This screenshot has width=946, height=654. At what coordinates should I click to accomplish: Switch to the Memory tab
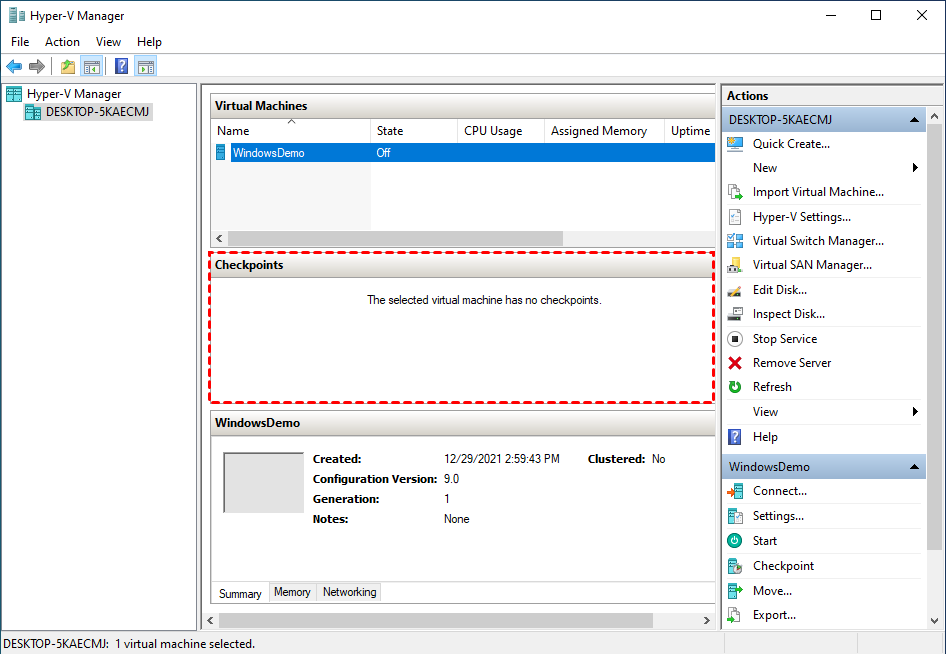pos(292,592)
